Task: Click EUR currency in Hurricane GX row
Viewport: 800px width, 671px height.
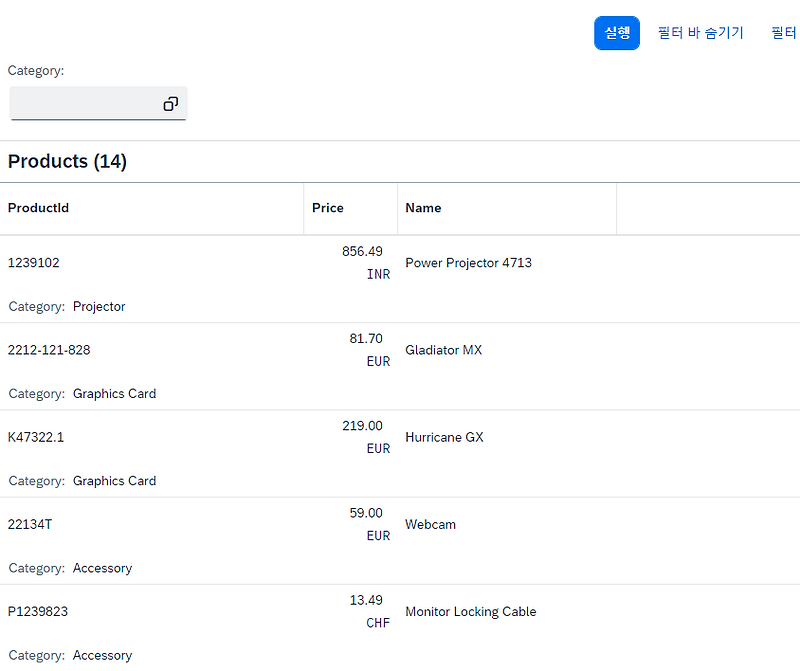Action: tap(378, 449)
